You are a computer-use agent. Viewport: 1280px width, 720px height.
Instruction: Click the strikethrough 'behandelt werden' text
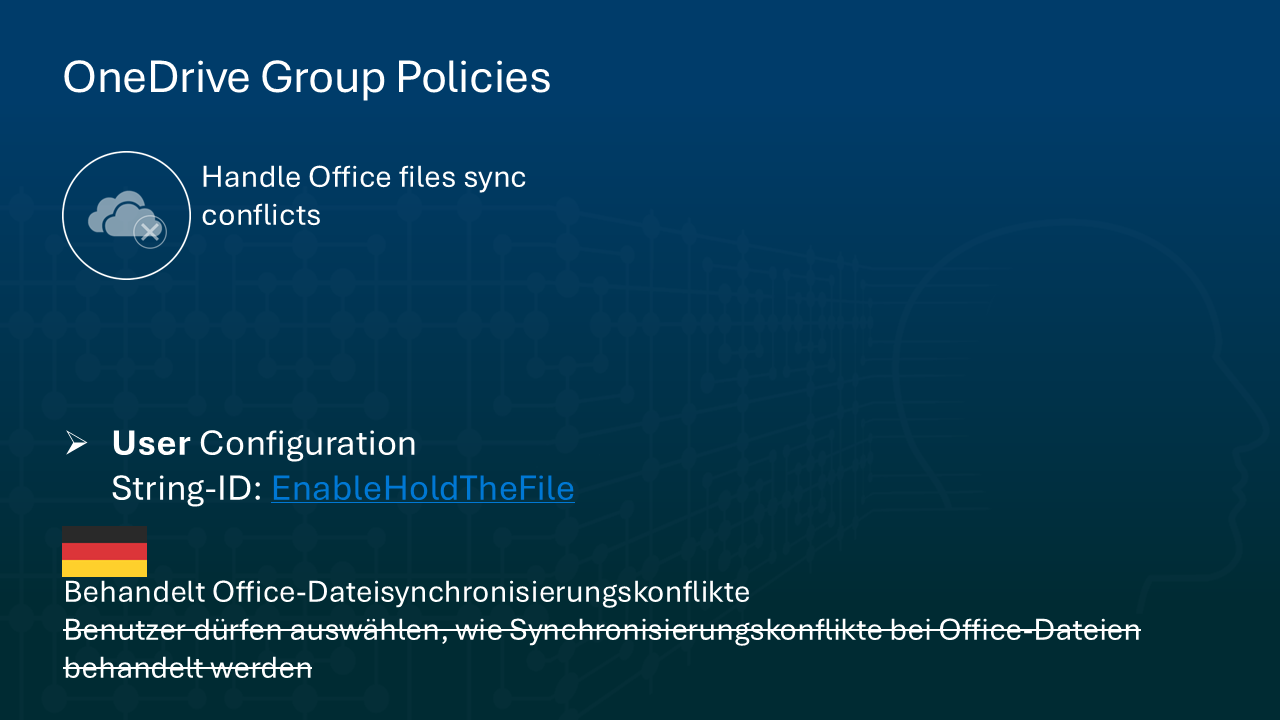(x=188, y=668)
